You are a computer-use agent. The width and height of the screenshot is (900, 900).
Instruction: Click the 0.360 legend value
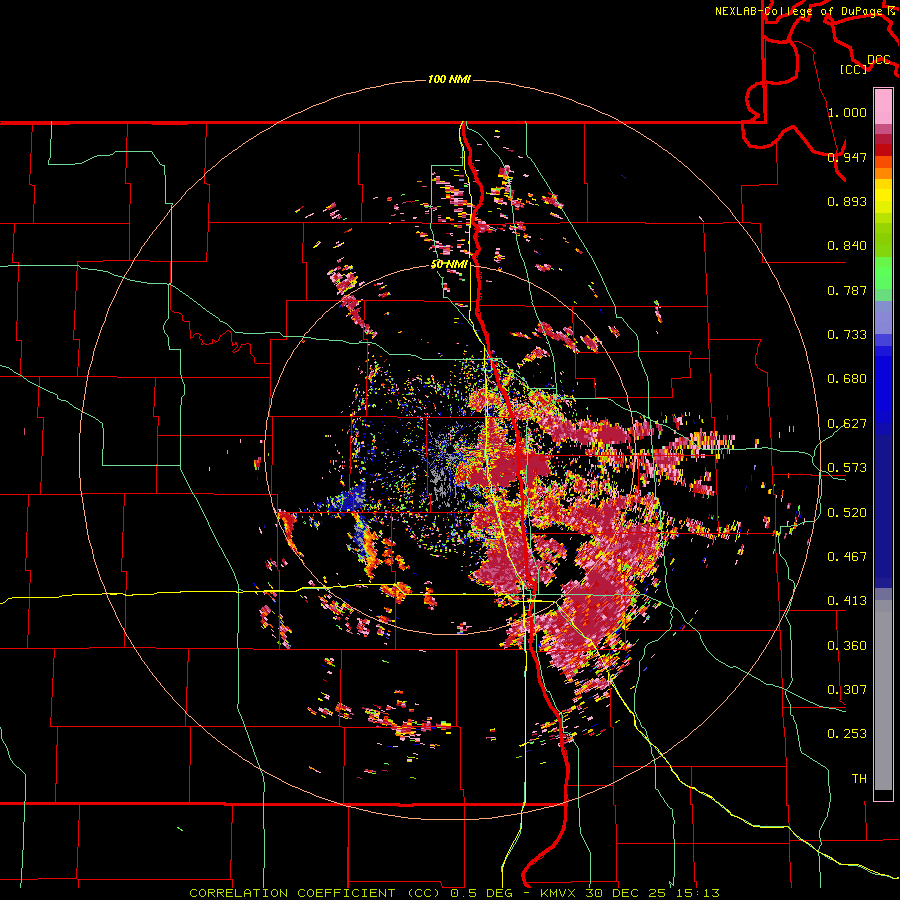pos(847,646)
